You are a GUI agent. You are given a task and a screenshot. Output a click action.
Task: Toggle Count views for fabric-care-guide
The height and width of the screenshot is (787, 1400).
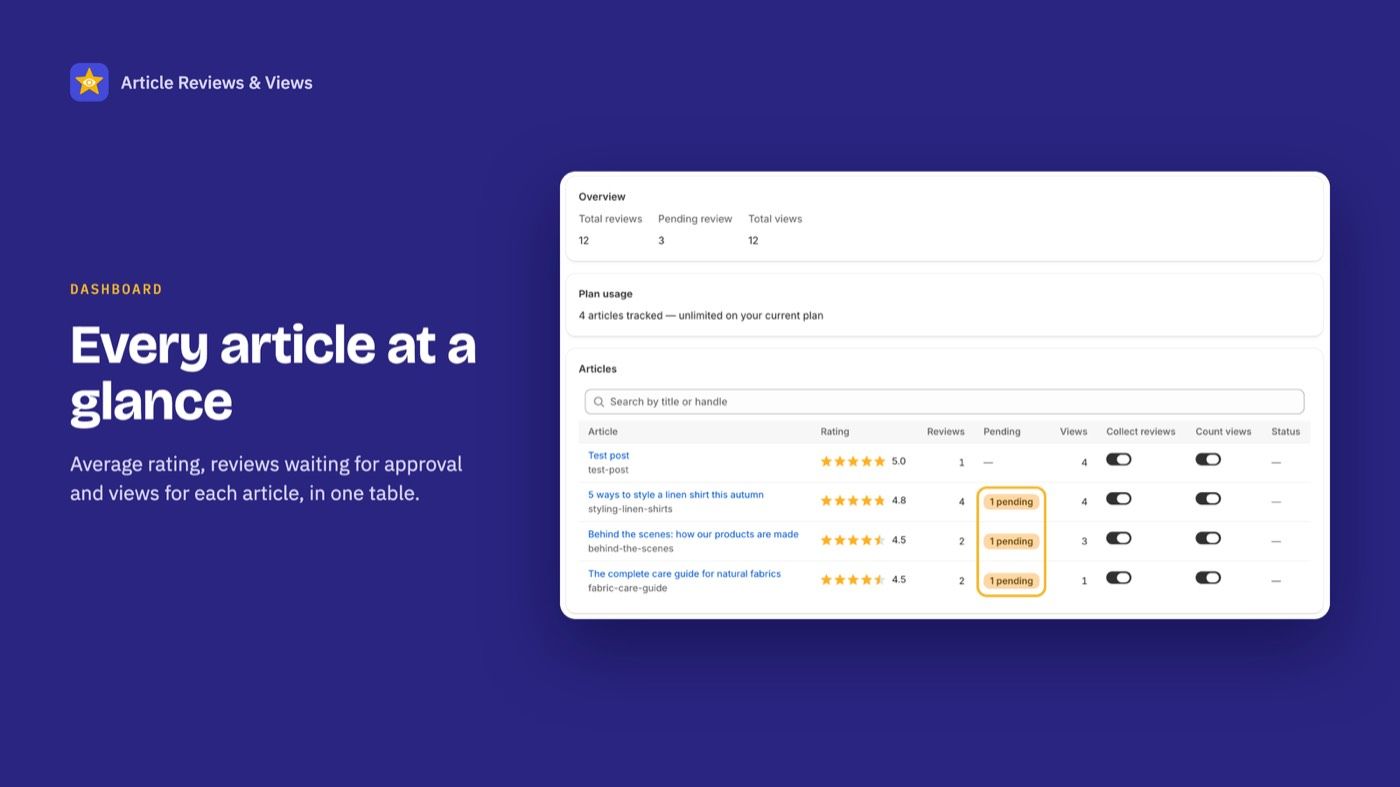(1208, 577)
